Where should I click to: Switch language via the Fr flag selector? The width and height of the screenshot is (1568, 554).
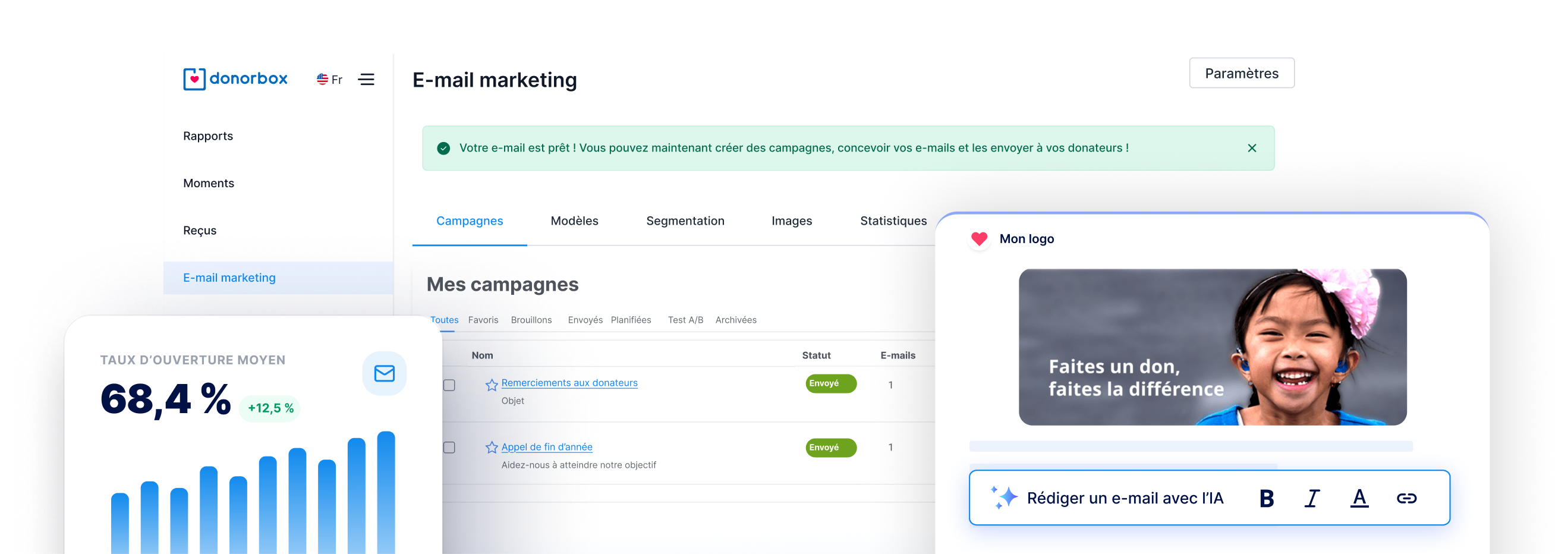tap(329, 80)
